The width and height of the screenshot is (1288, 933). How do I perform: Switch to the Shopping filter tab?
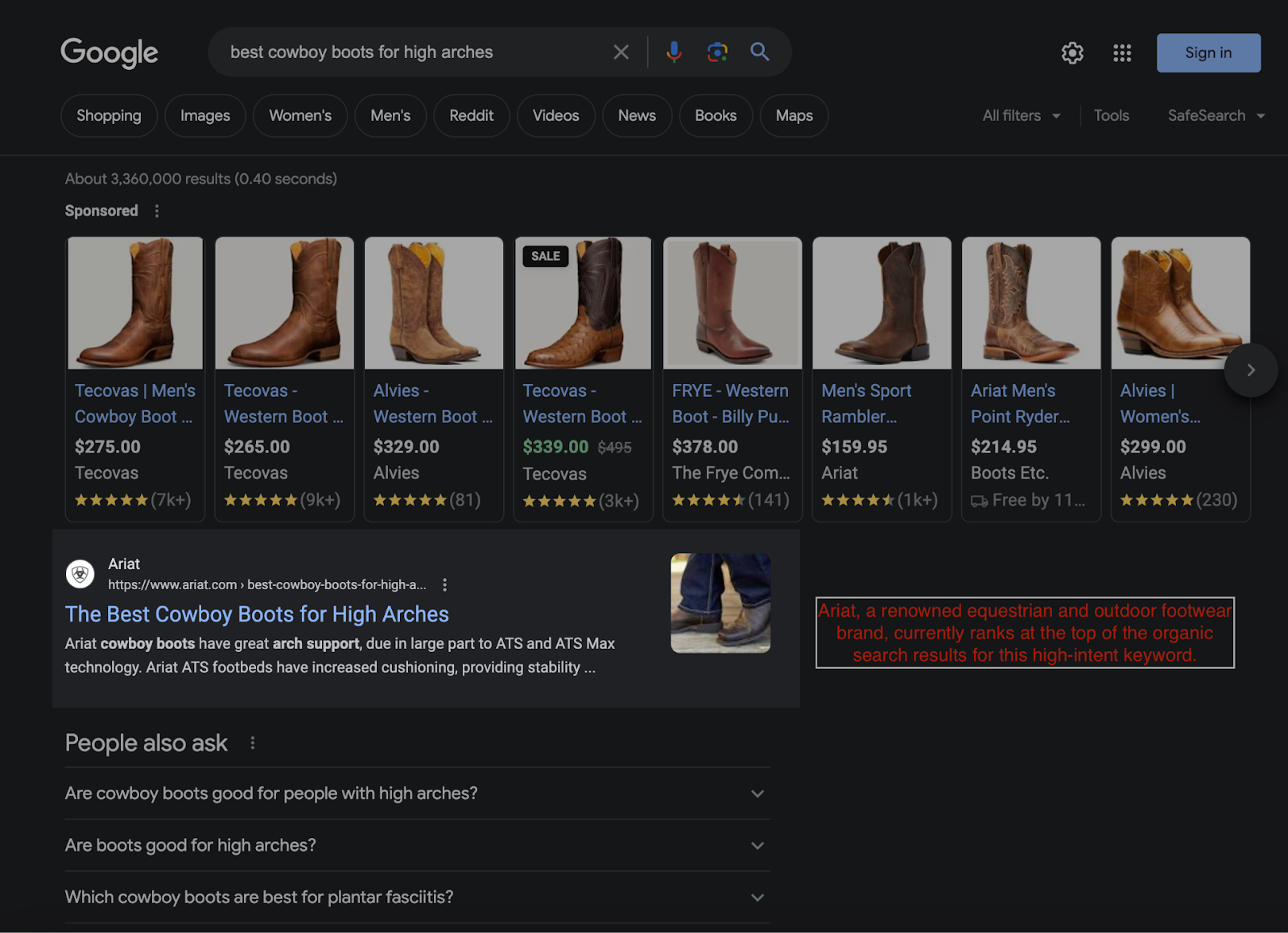coord(109,116)
